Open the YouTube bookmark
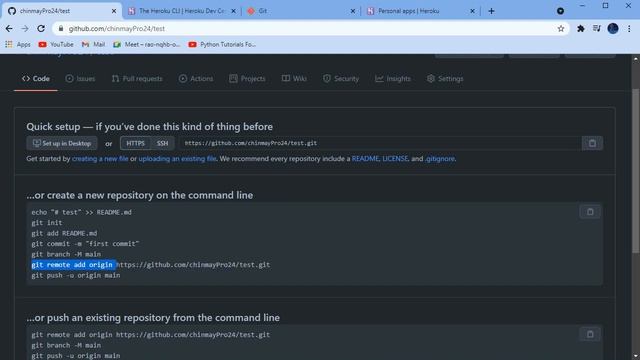Viewport: 640px width, 360px height. pos(56,44)
